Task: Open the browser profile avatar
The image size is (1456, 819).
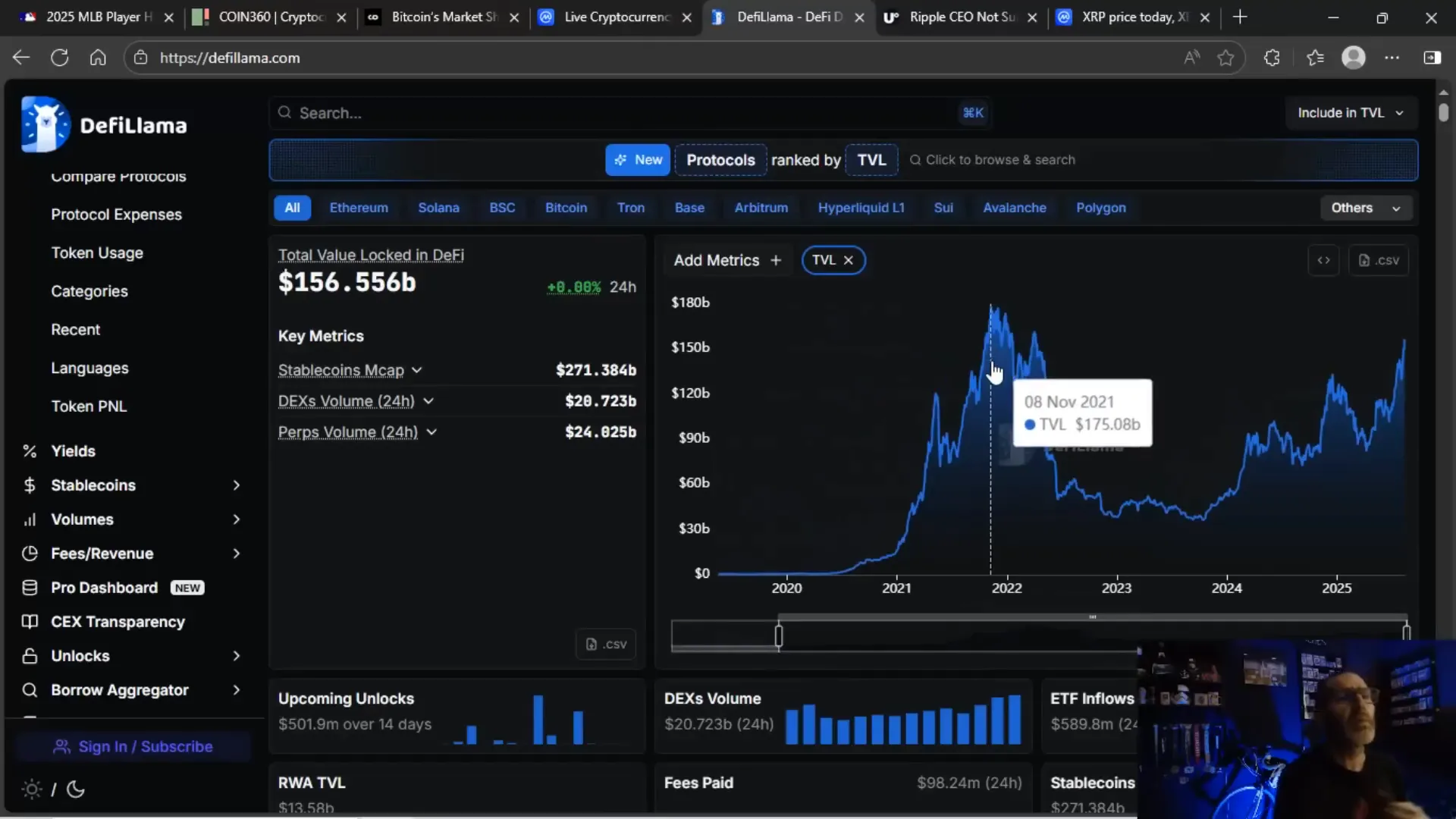Action: pos(1354,58)
